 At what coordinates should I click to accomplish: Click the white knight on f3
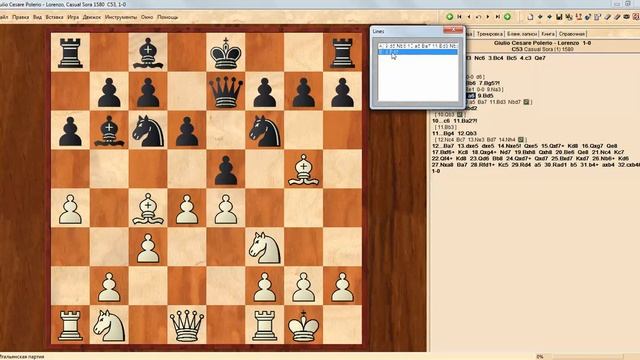[x=264, y=247]
